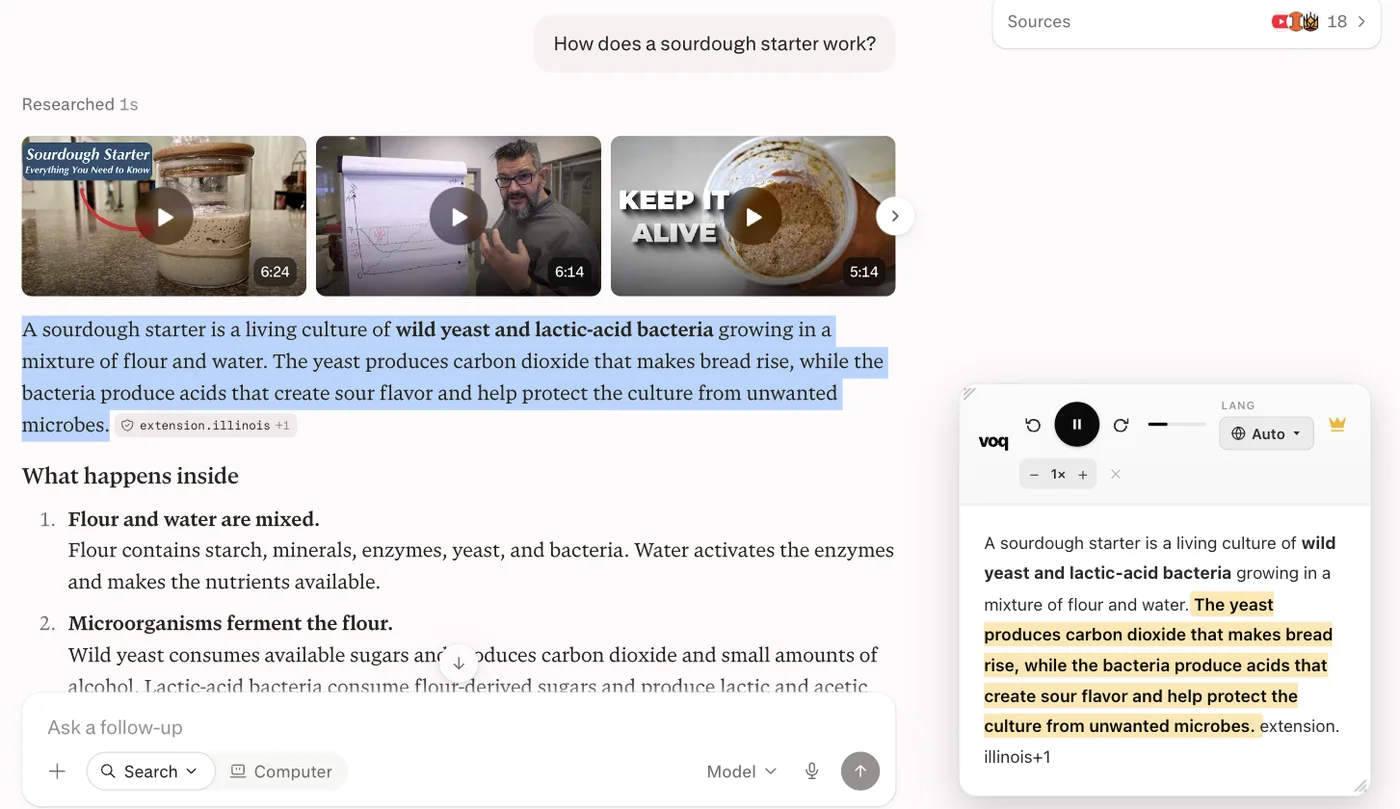
Task: Click the send arrow button
Action: pos(860,771)
